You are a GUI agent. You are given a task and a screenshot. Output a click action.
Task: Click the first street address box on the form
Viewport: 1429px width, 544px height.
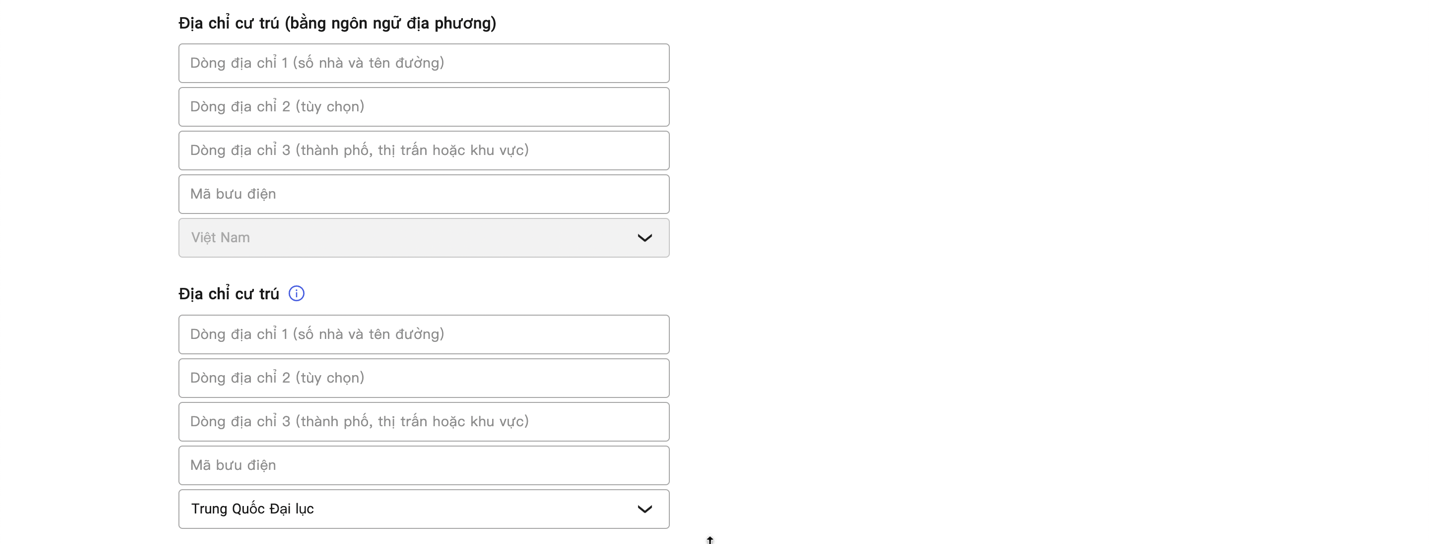click(x=423, y=63)
